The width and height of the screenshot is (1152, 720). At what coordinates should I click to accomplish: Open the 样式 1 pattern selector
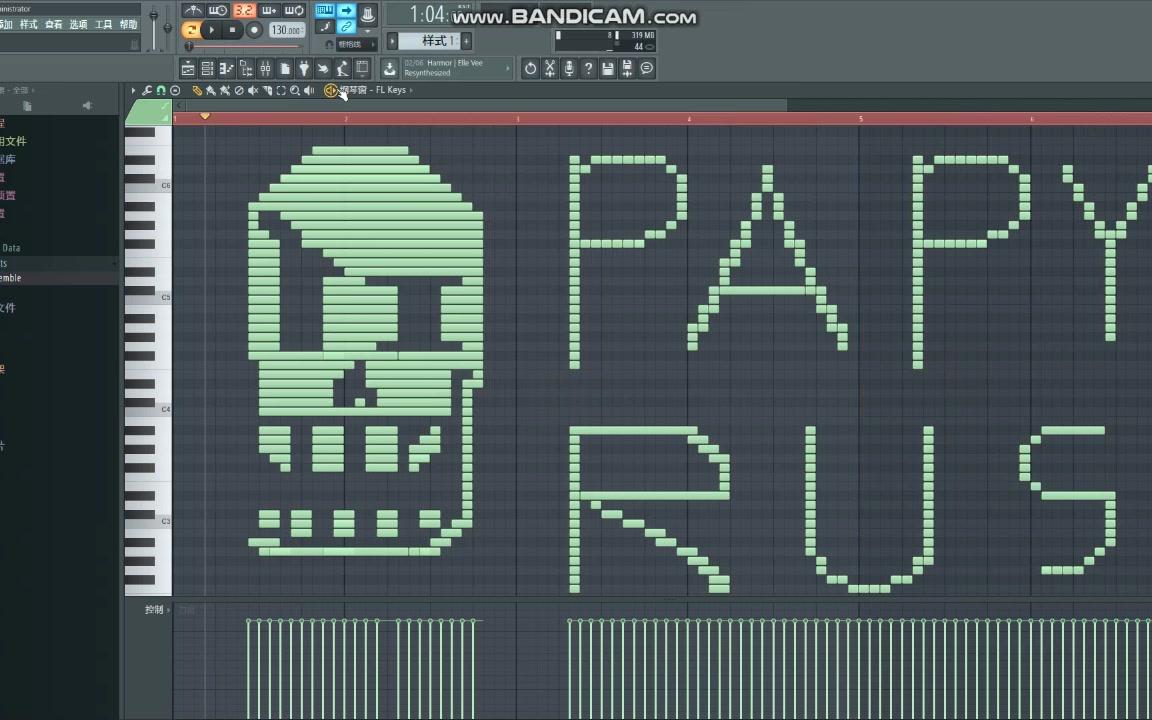[x=430, y=41]
